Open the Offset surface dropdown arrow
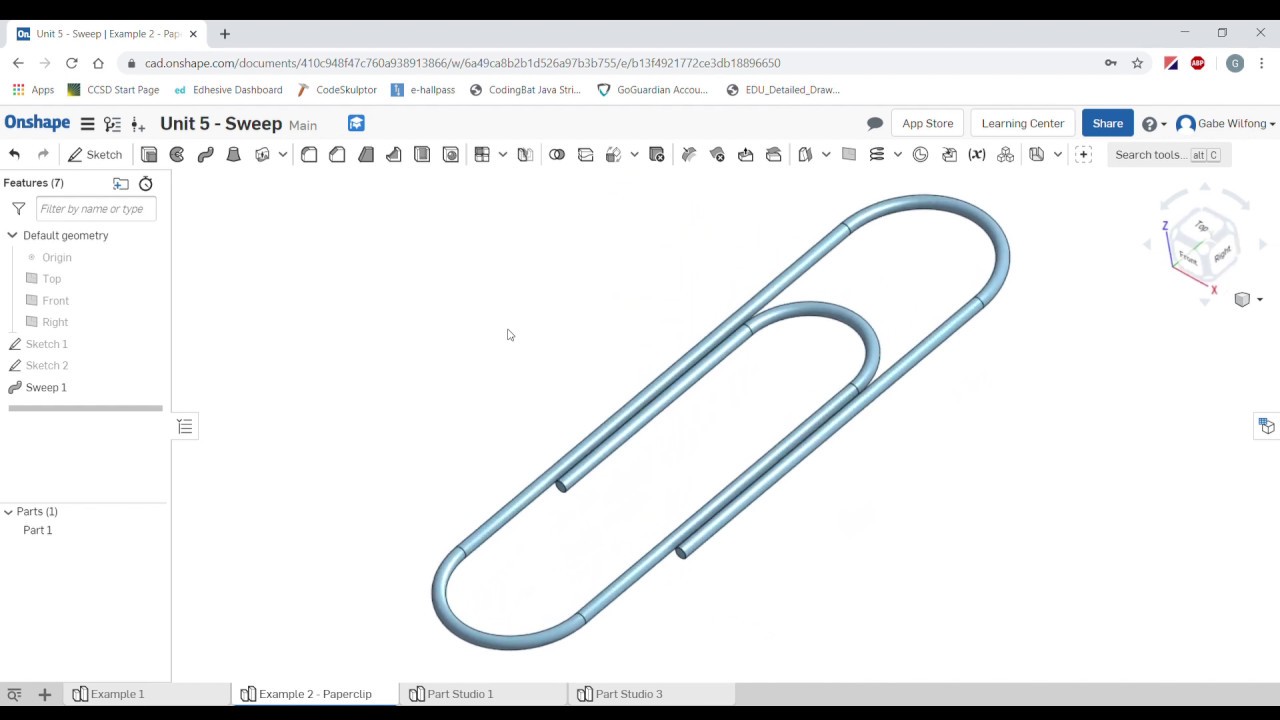Image resolution: width=1280 pixels, height=720 pixels. click(x=826, y=154)
